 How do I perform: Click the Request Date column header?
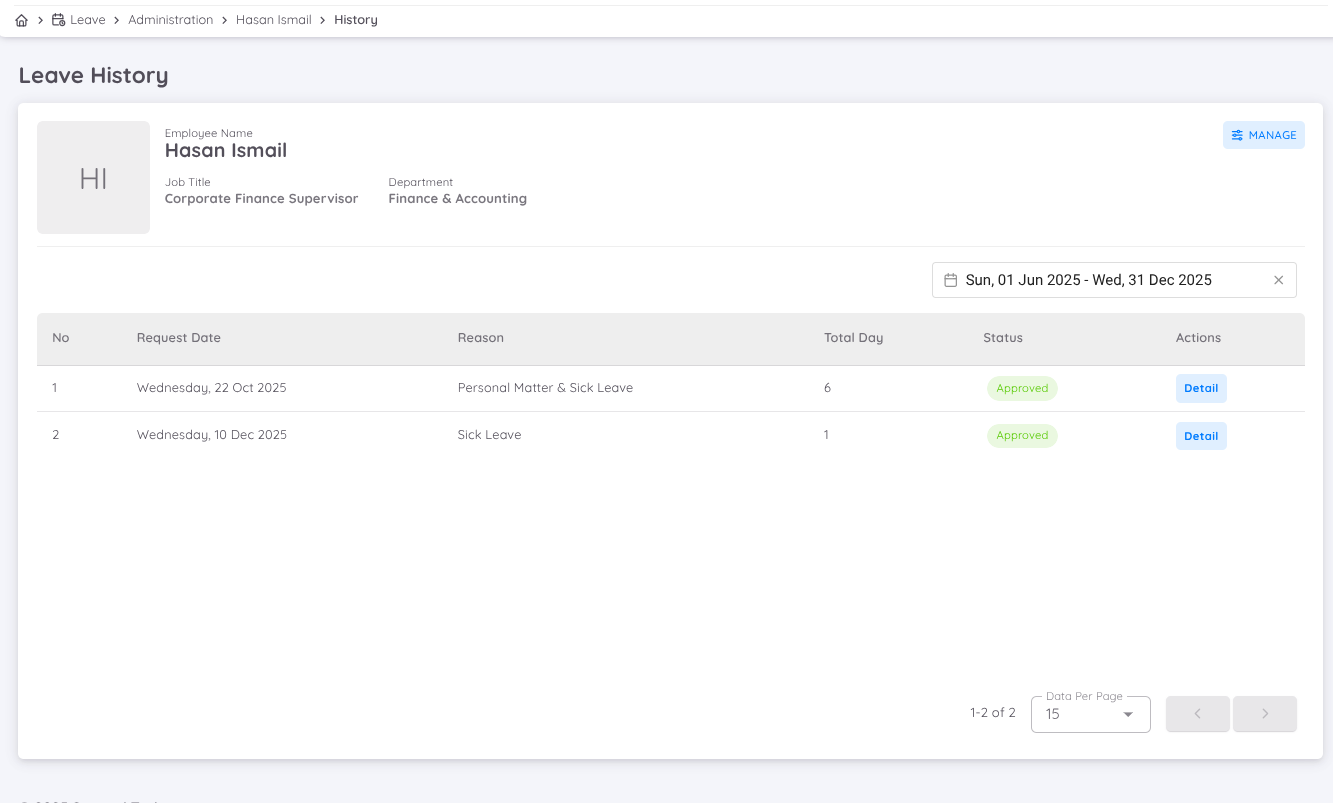(x=179, y=338)
